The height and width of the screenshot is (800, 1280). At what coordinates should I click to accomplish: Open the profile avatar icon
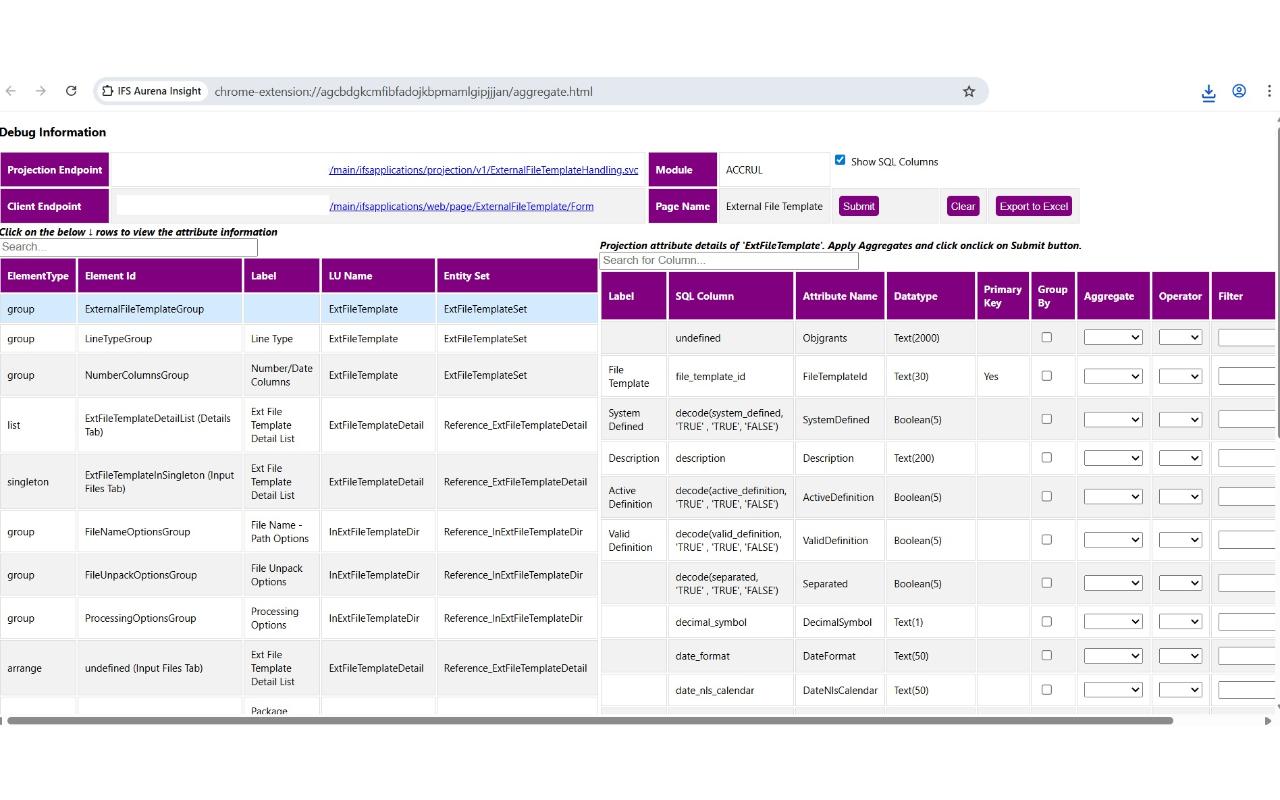point(1239,91)
